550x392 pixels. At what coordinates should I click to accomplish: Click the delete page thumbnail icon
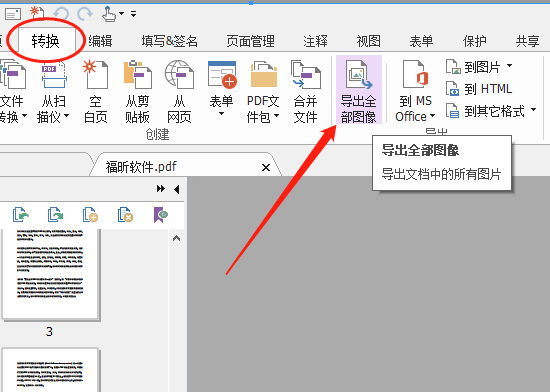125,215
